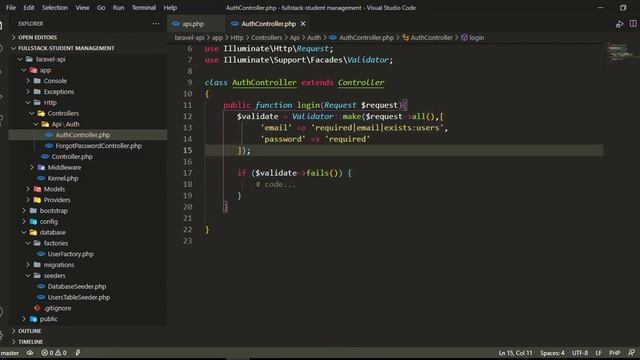Viewport: 640px width, 360px height.
Task: Click Ln 15, Col 11 cursor position
Action: [515, 353]
